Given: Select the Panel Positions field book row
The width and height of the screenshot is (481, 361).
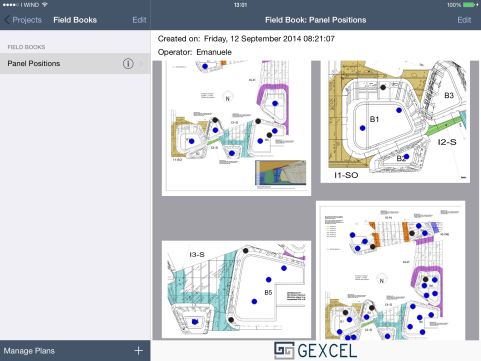Looking at the screenshot, I should point(75,63).
